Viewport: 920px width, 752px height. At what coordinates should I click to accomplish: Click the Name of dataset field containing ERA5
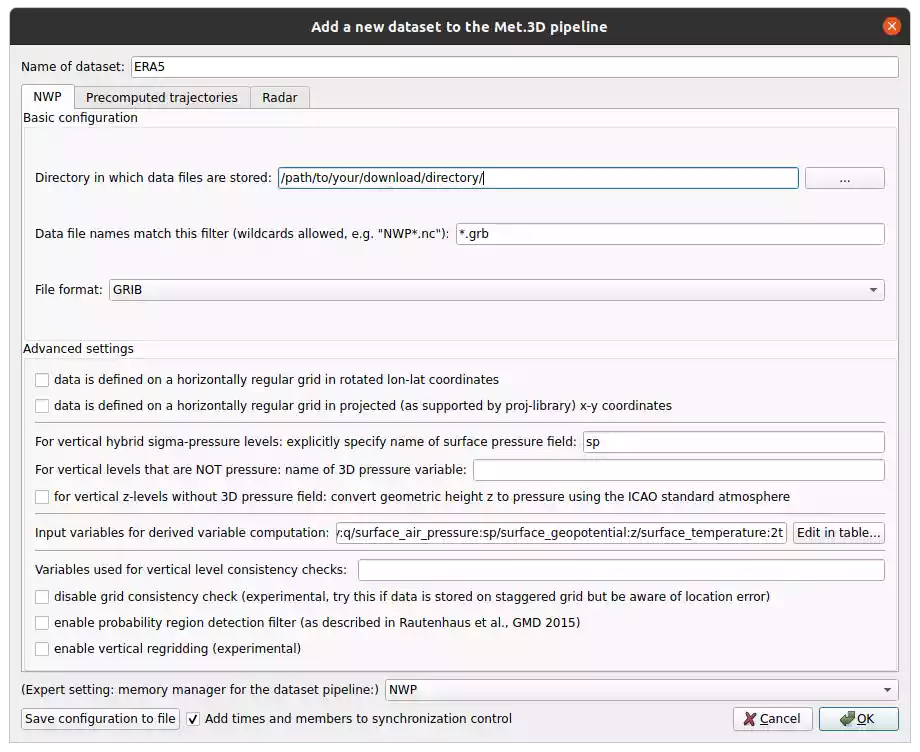tap(515, 67)
